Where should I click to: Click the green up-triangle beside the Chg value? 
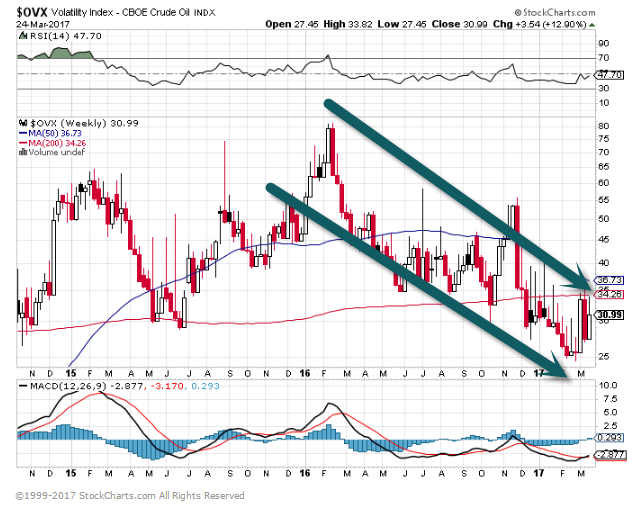[591, 25]
